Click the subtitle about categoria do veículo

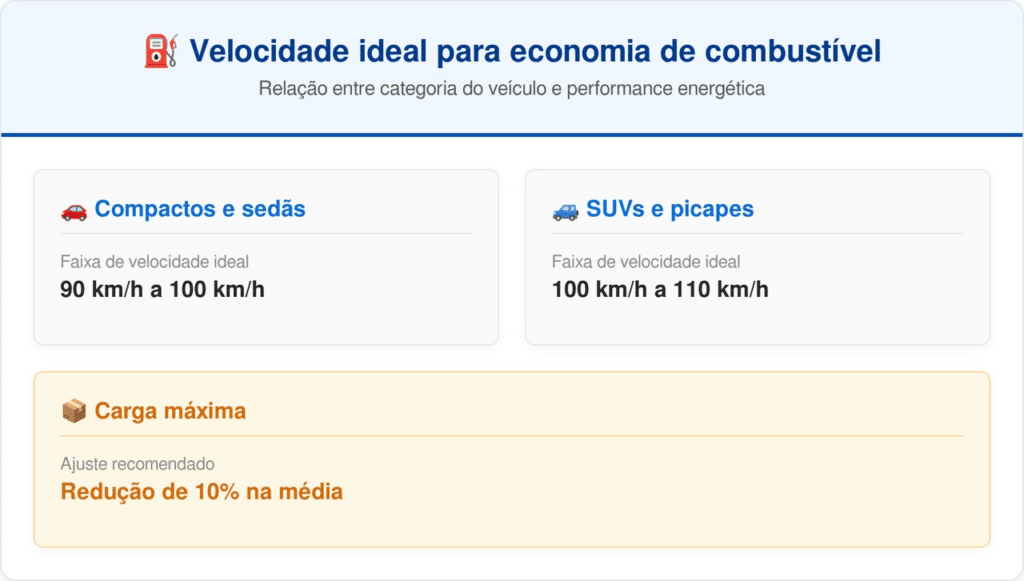coord(511,89)
